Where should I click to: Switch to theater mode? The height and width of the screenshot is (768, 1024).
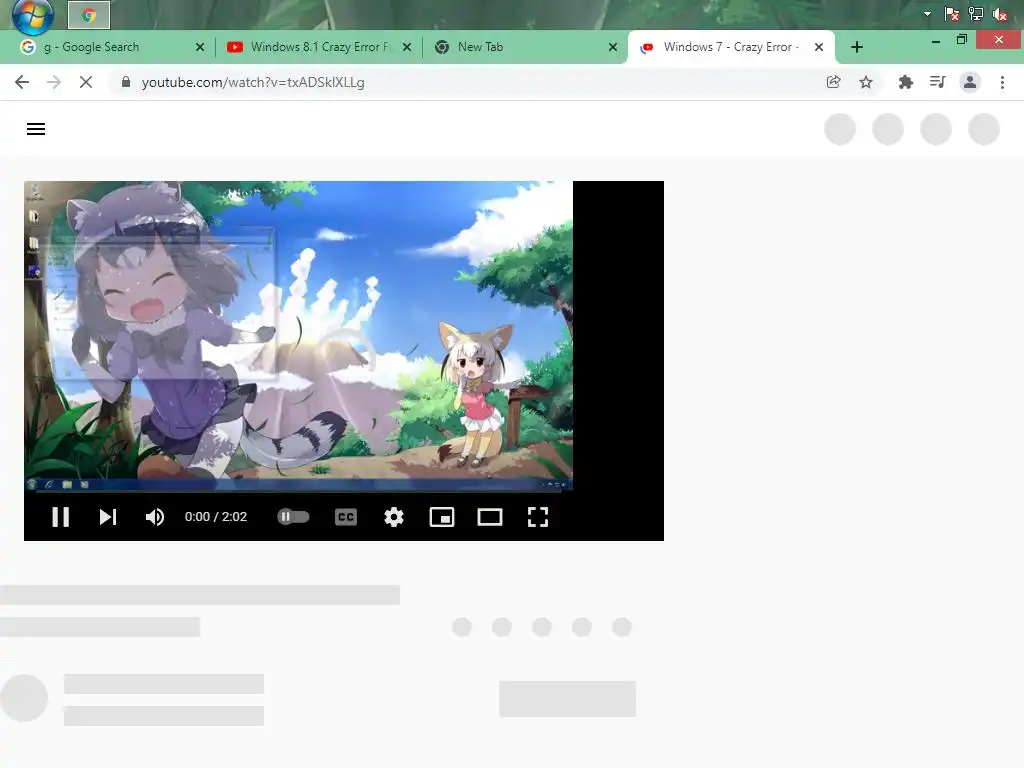tap(490, 517)
